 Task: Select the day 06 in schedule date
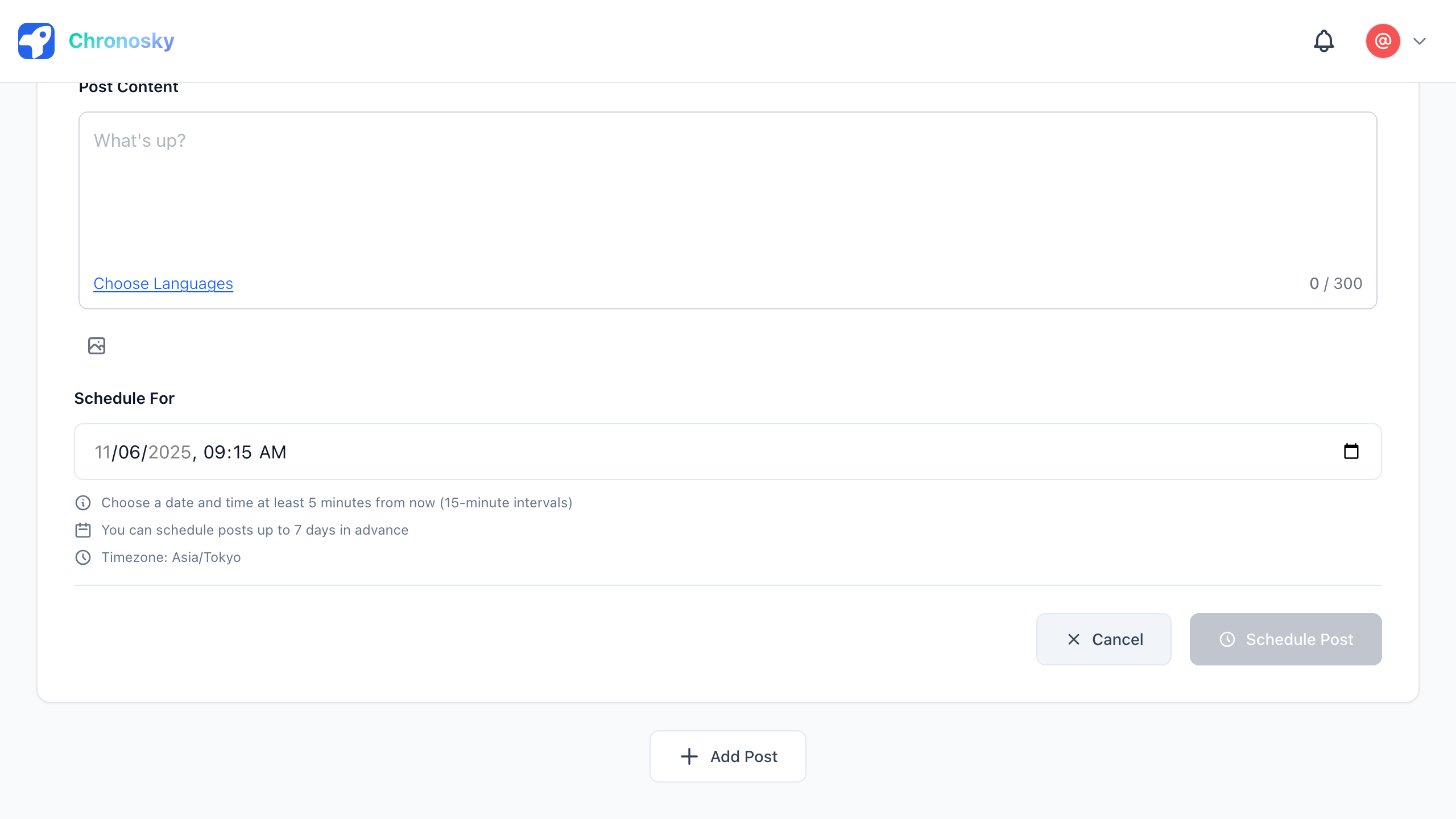(x=129, y=452)
